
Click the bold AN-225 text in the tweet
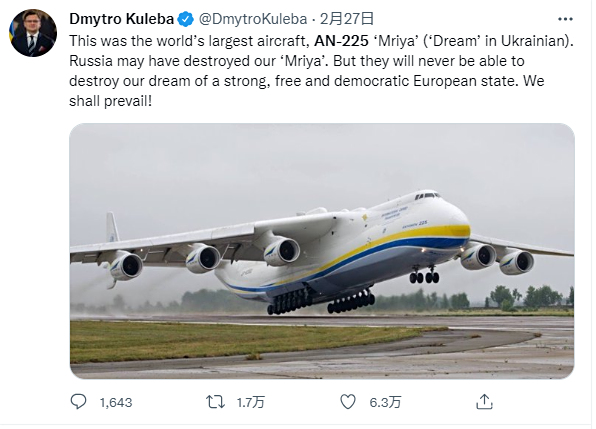341,41
